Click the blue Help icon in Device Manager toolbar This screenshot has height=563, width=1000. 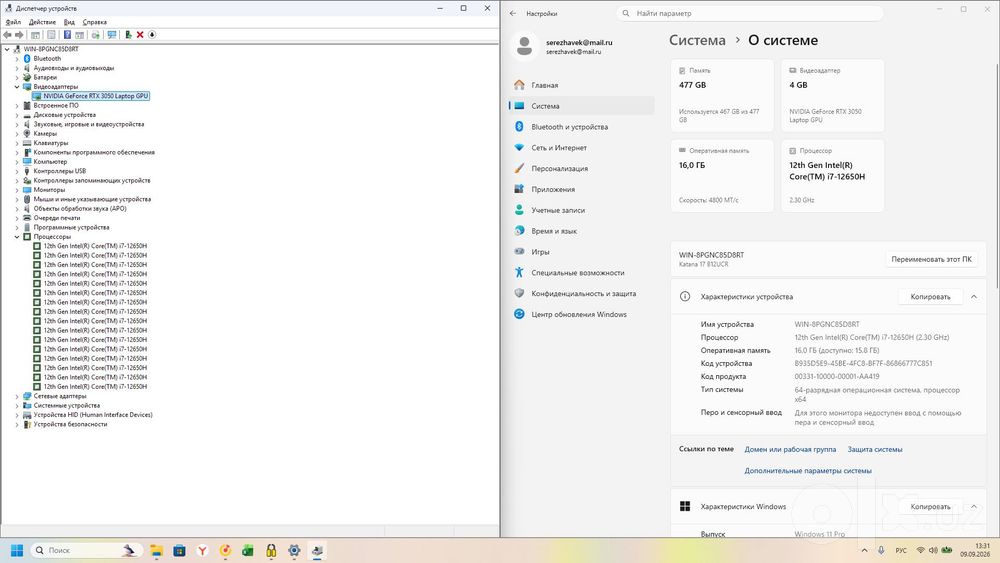[x=67, y=34]
